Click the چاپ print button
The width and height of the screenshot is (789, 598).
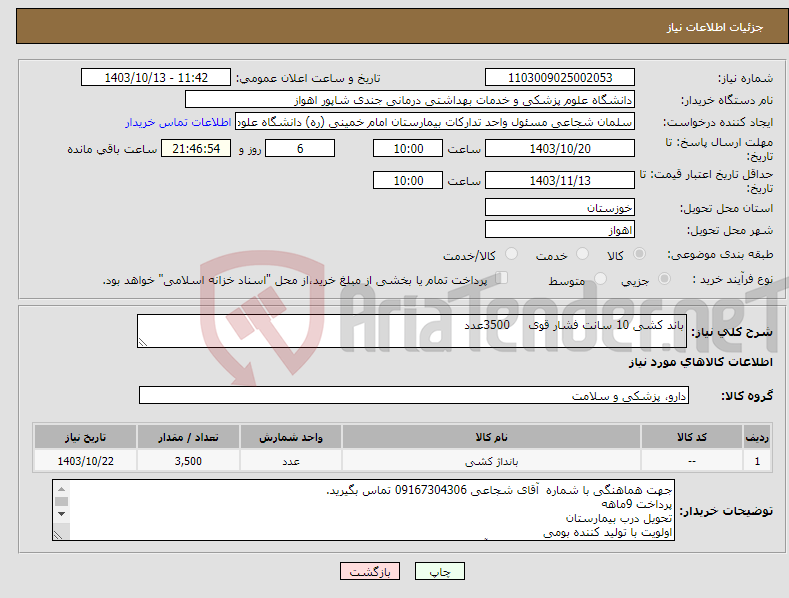440,571
